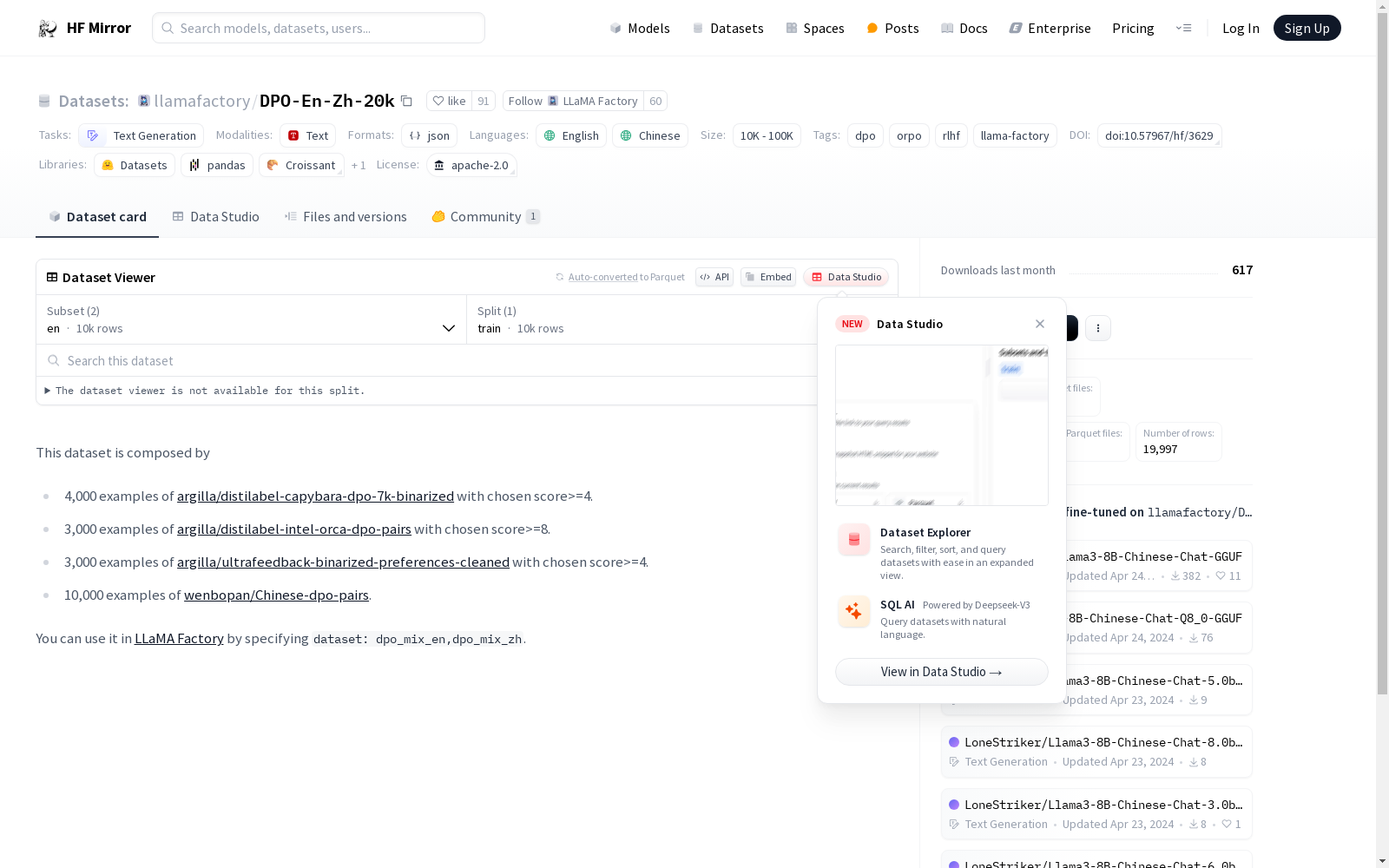This screenshot has height=868, width=1389.
Task: Click the pandas library tag
Action: click(x=217, y=165)
